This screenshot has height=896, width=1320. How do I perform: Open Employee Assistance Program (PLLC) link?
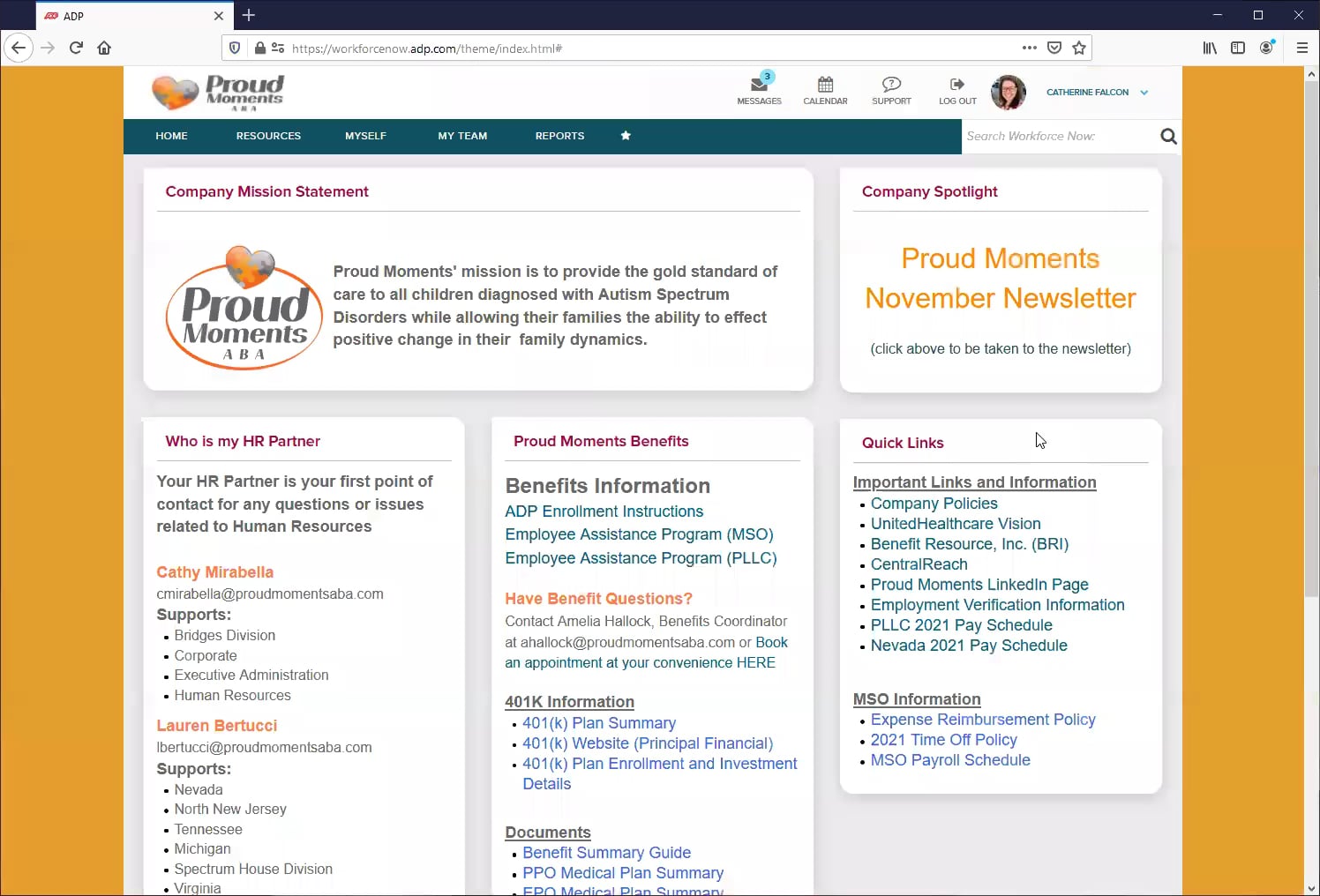(x=641, y=558)
